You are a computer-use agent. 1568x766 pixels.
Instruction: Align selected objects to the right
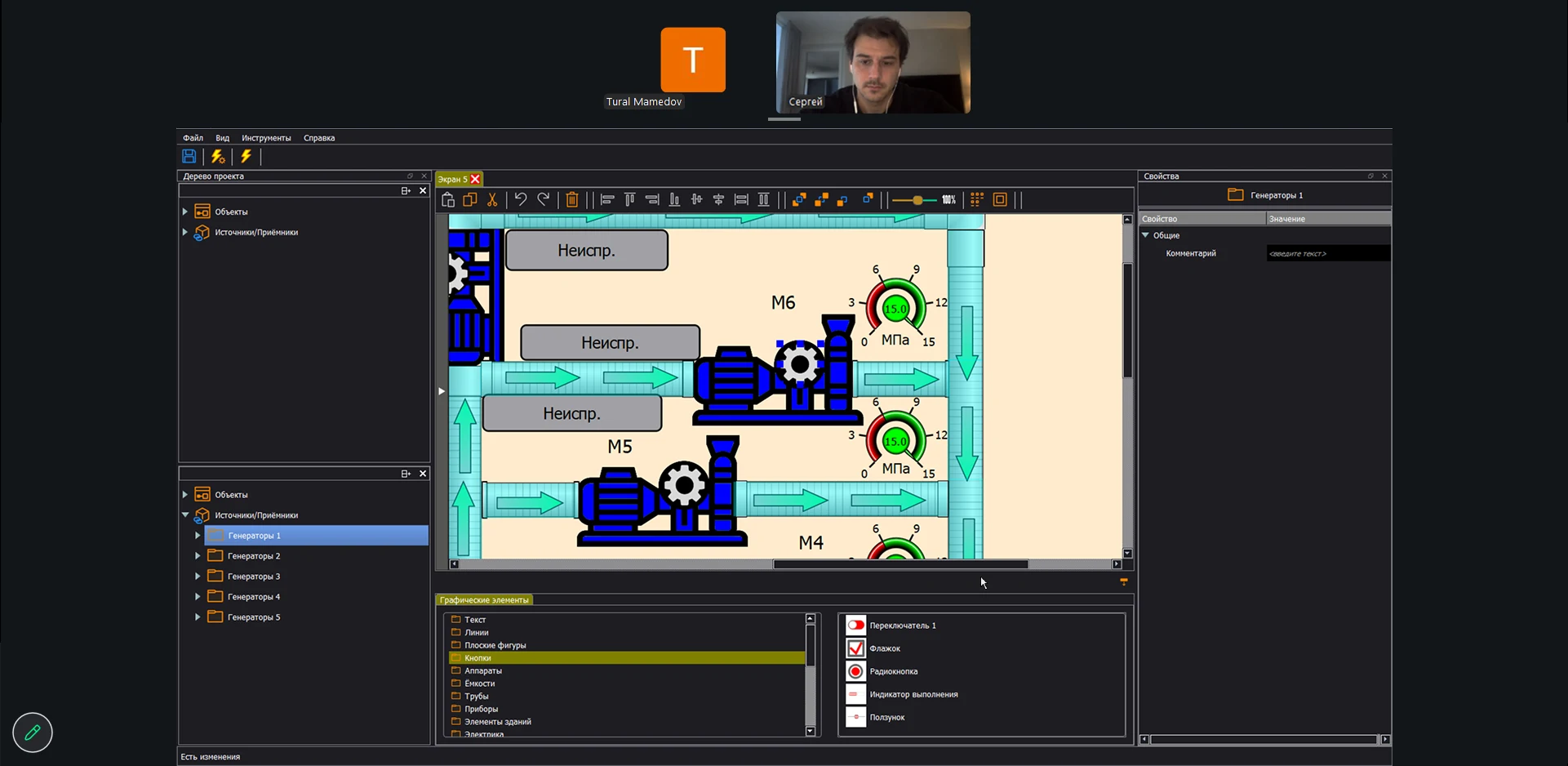652,199
